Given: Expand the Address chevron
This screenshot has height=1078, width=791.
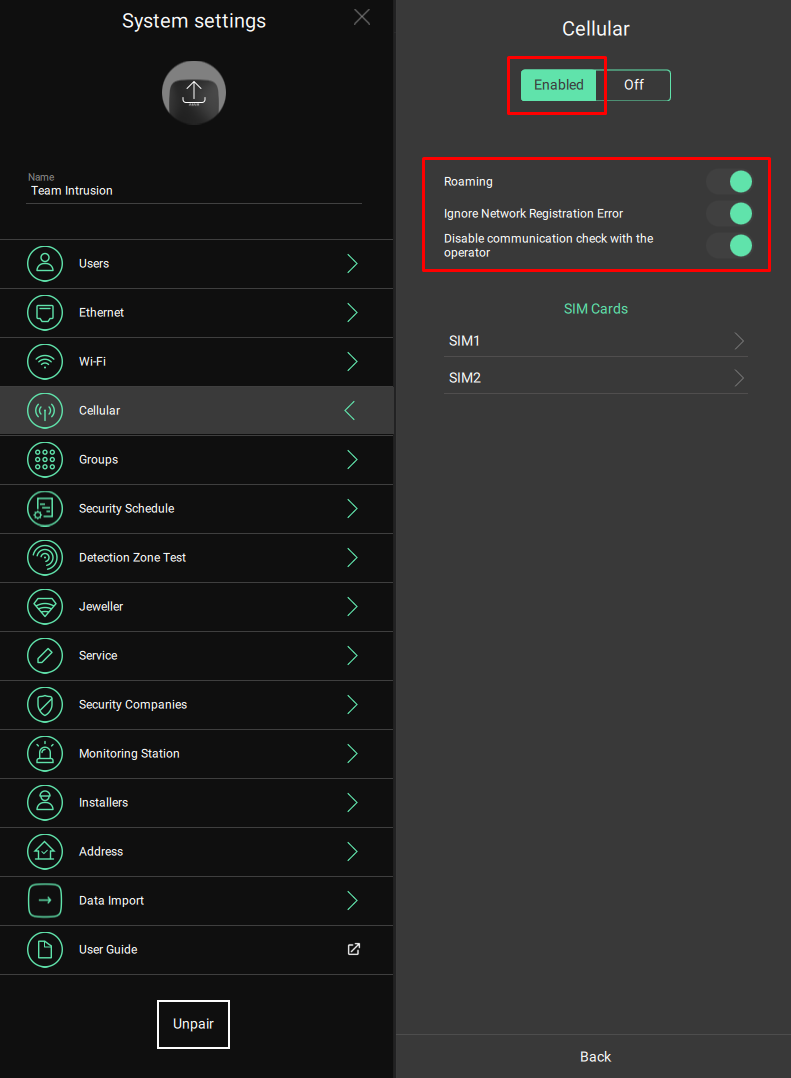Looking at the screenshot, I should click(352, 851).
